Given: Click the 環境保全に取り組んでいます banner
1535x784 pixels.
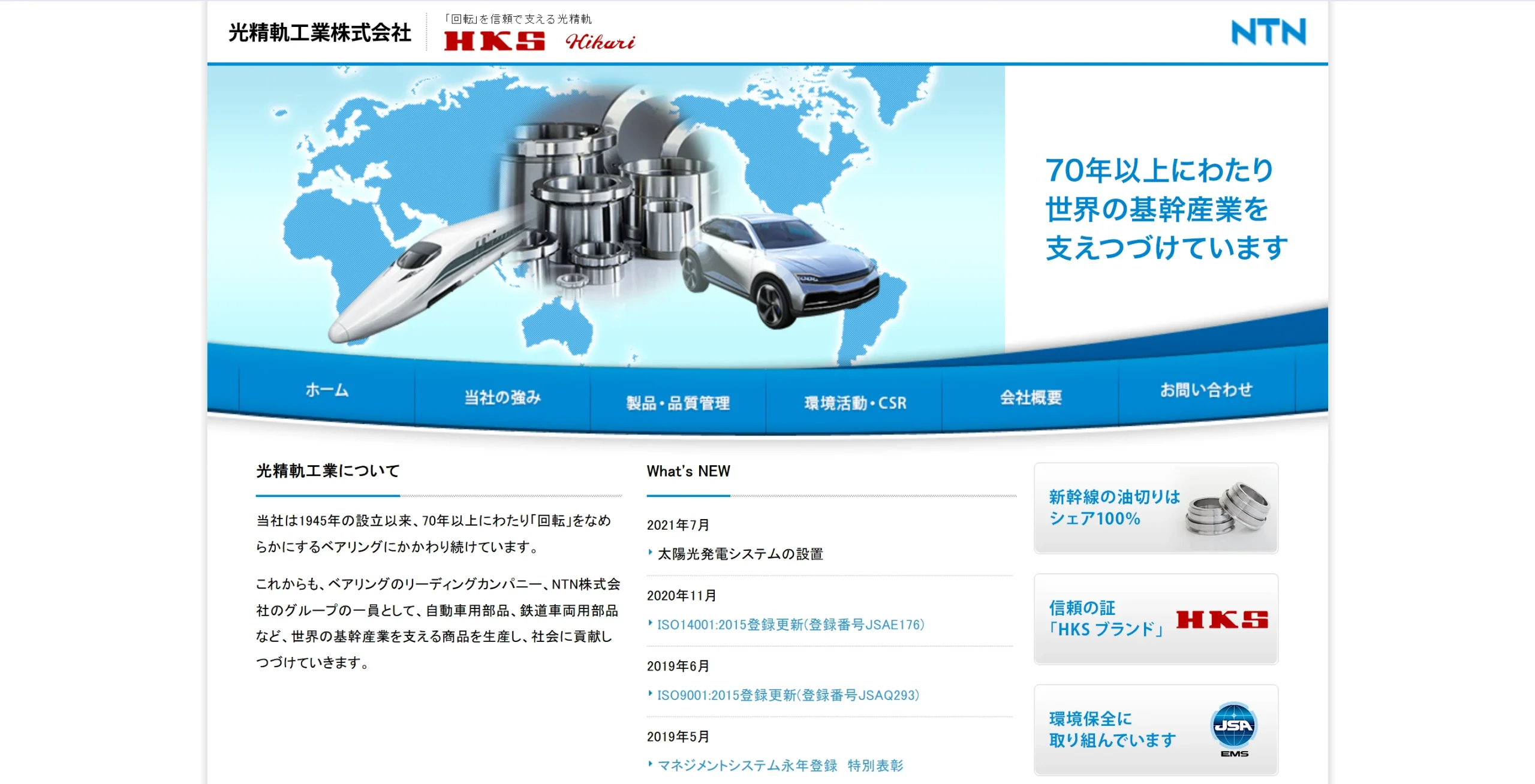Looking at the screenshot, I should (1156, 729).
